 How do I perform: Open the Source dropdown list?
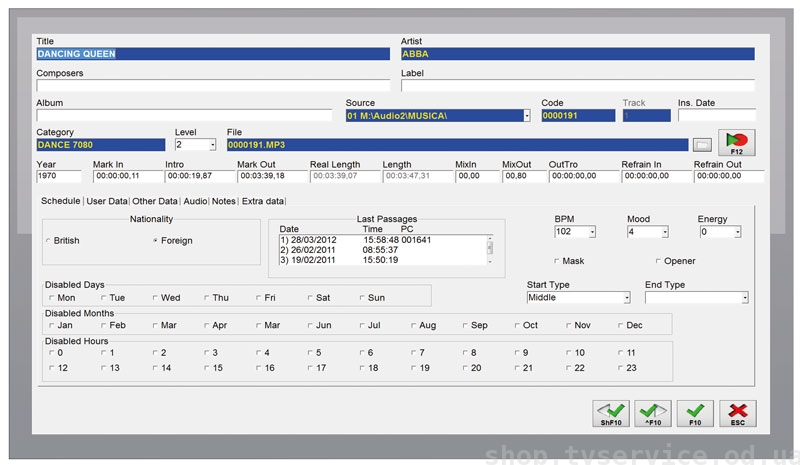pyautogui.click(x=527, y=116)
